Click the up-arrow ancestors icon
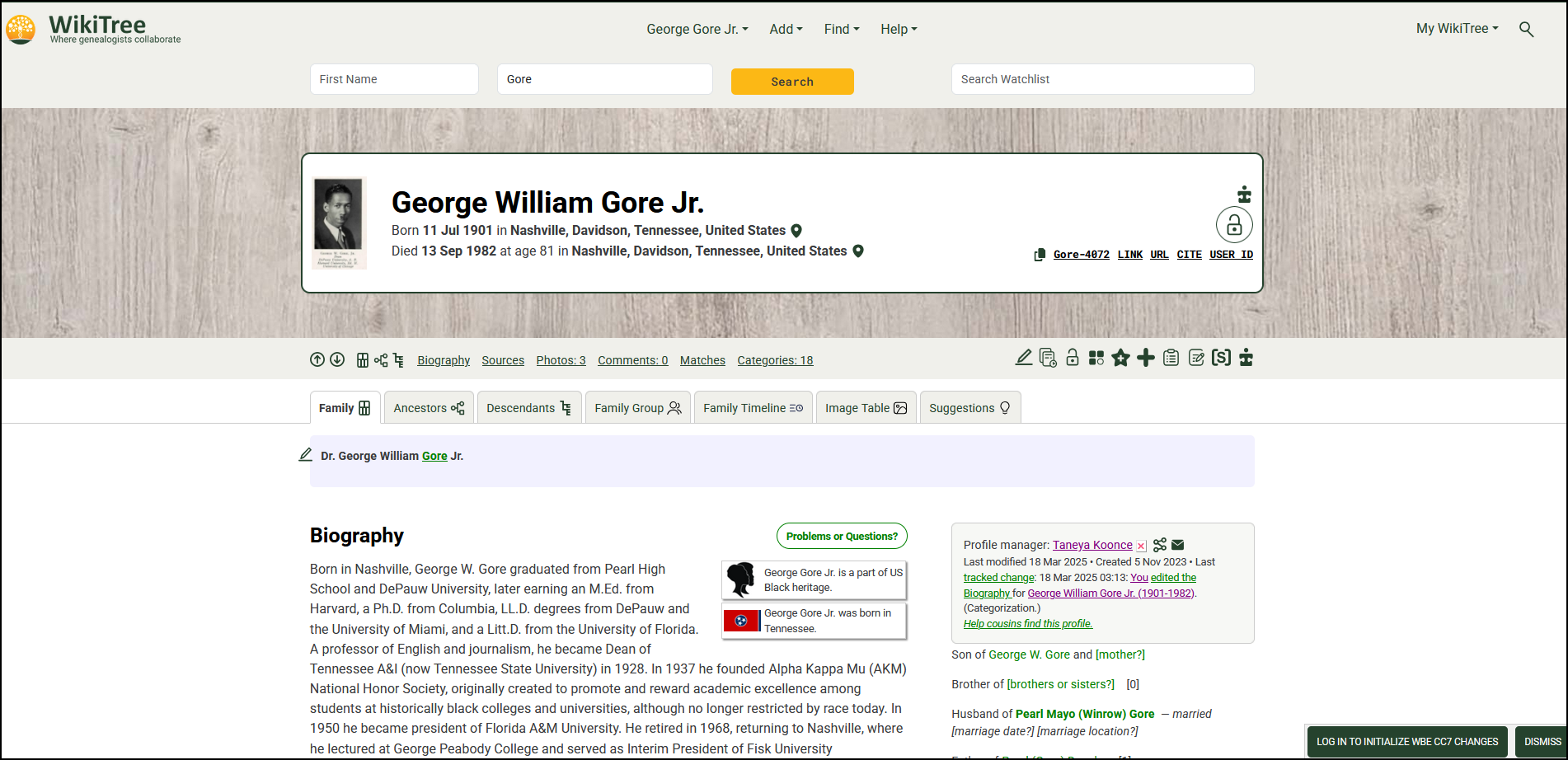 pyautogui.click(x=317, y=359)
